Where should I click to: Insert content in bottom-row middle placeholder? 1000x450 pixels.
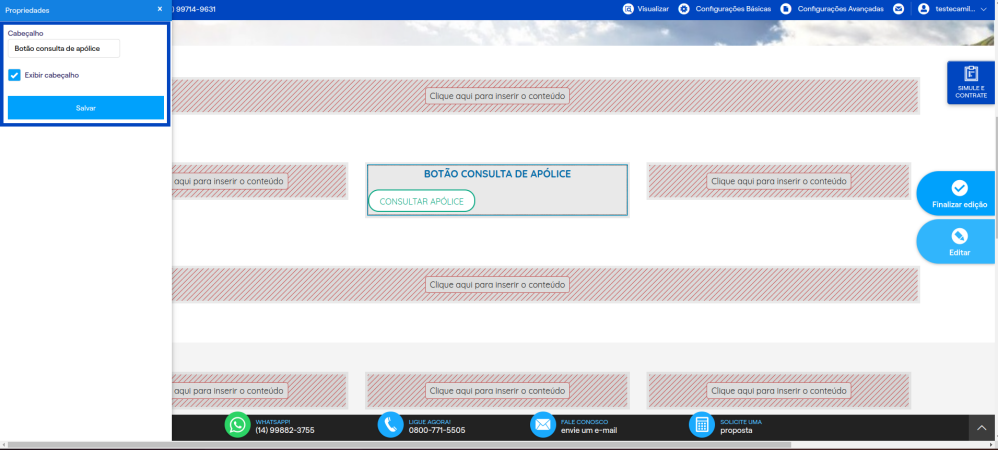pyautogui.click(x=497, y=391)
